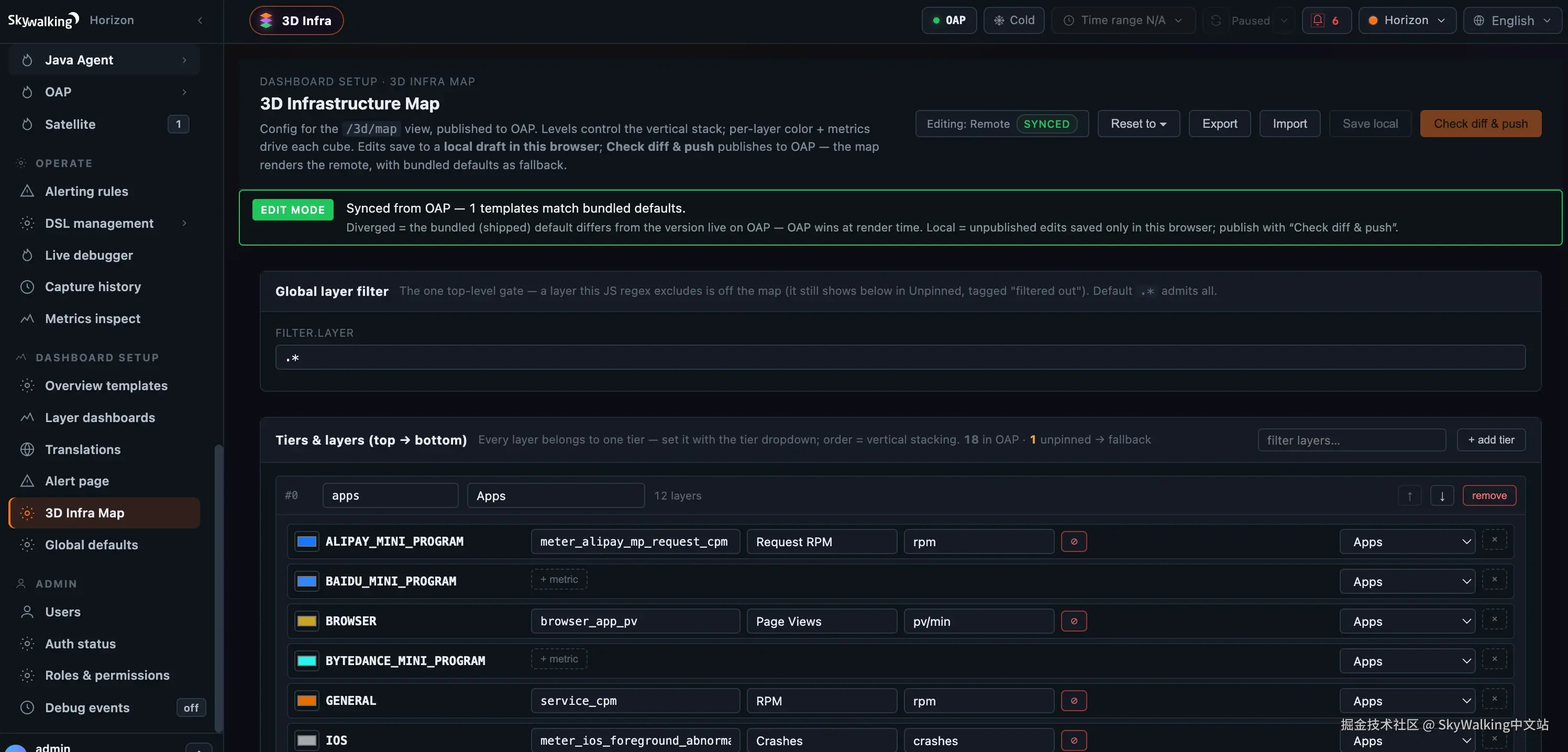Move the apps tier down with the arrow

[x=1442, y=495]
